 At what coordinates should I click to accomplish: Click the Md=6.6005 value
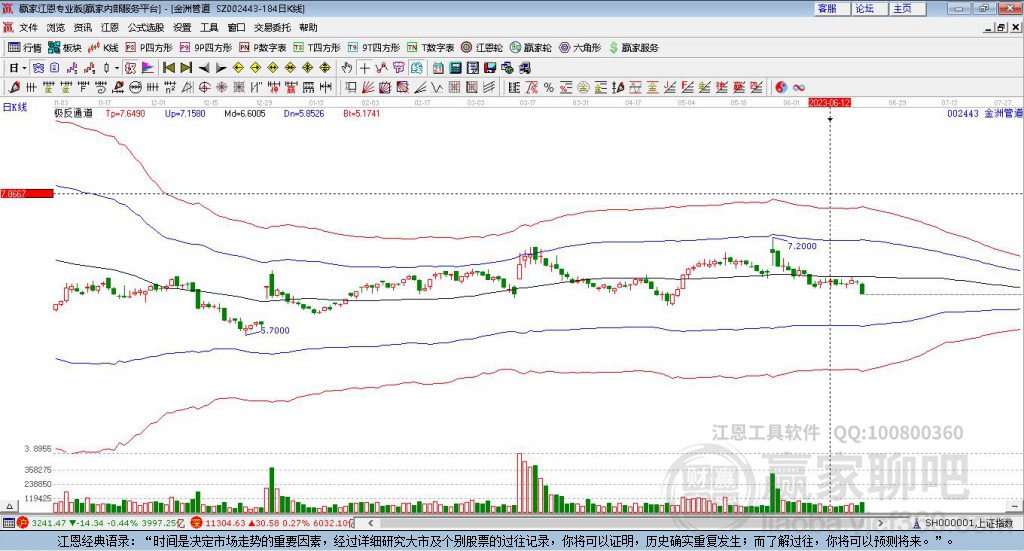pyautogui.click(x=245, y=113)
